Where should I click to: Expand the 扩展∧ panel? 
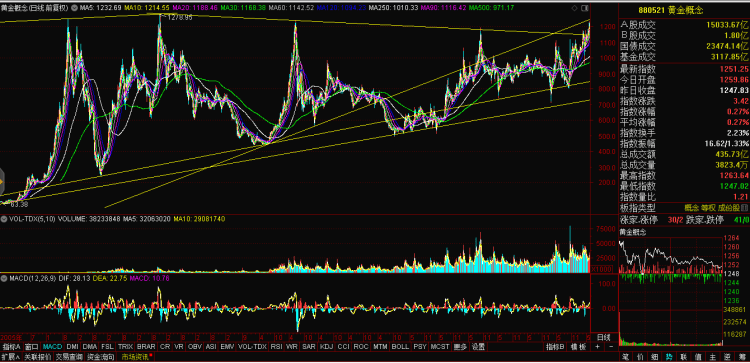(11, 357)
